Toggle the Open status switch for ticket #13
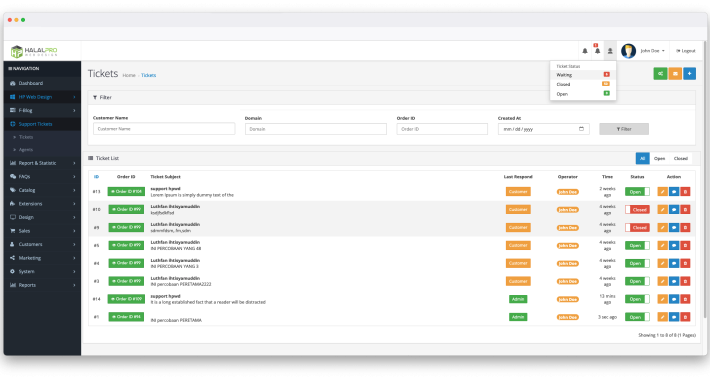Viewport: 710px width, 380px height. 637,192
